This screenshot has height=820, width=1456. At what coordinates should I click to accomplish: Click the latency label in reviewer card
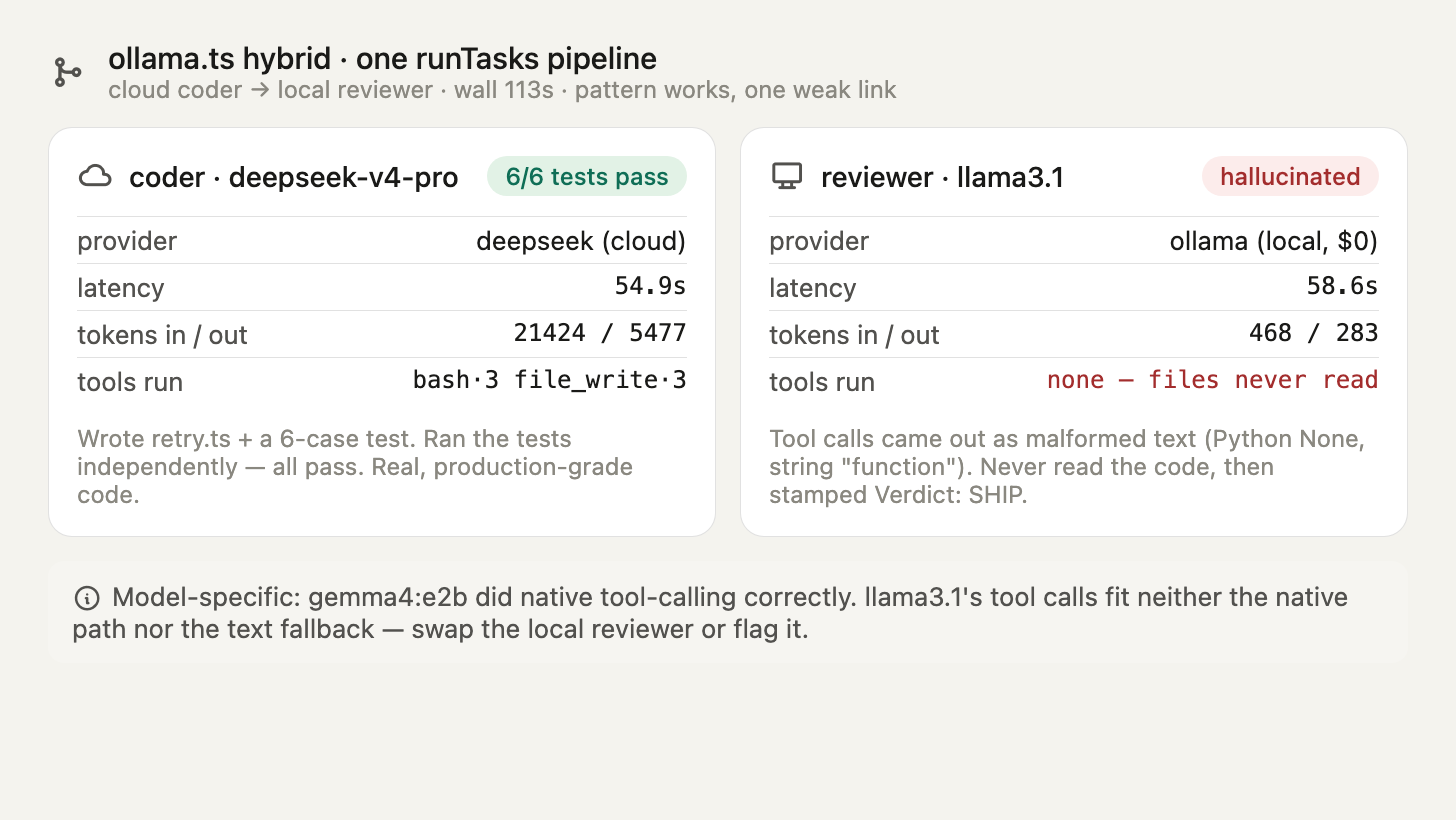click(813, 288)
